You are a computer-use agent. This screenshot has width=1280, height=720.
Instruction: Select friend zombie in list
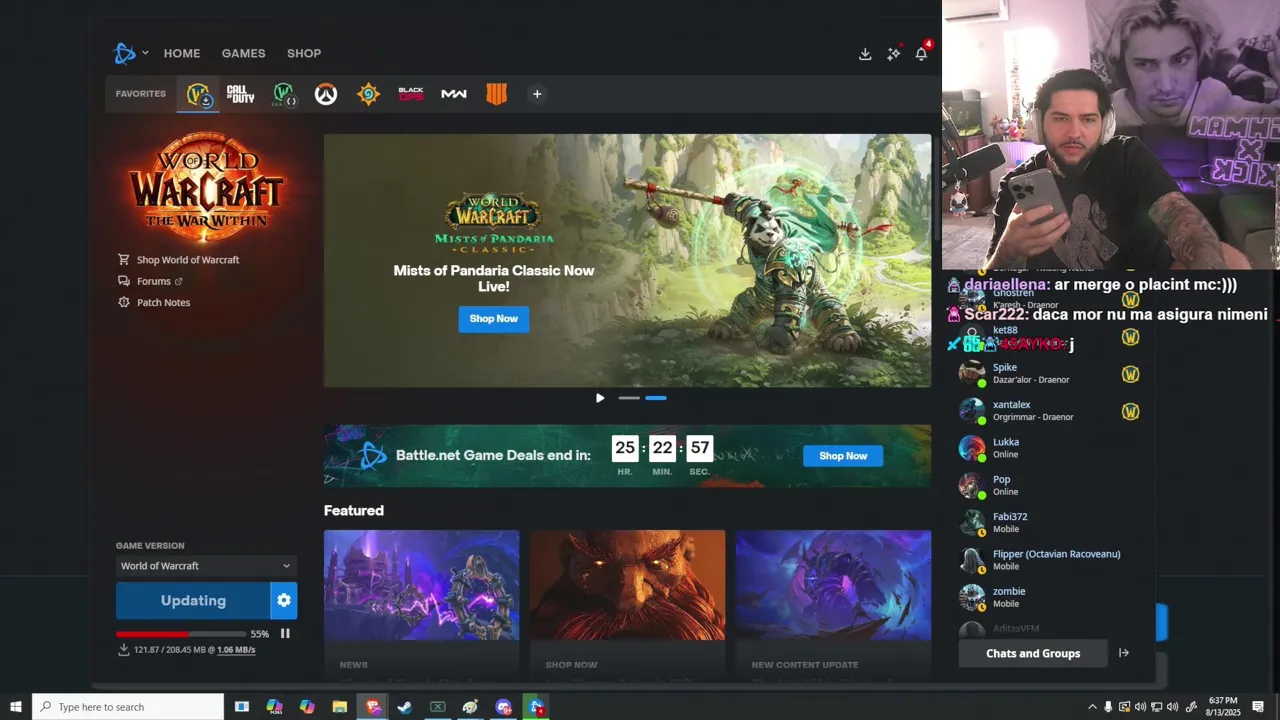tap(1050, 597)
